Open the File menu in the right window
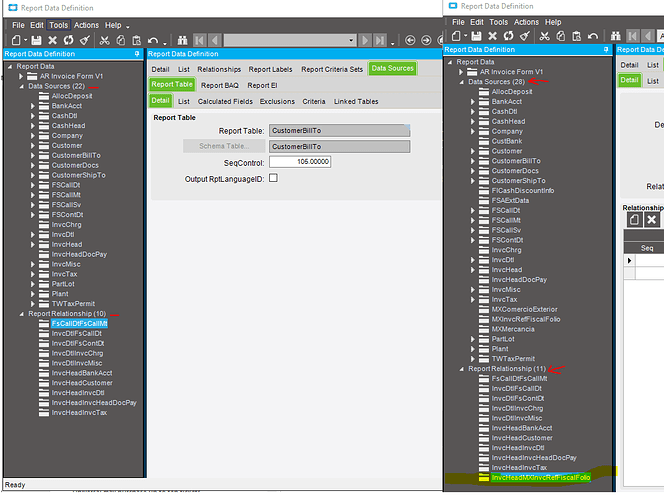 click(458, 22)
